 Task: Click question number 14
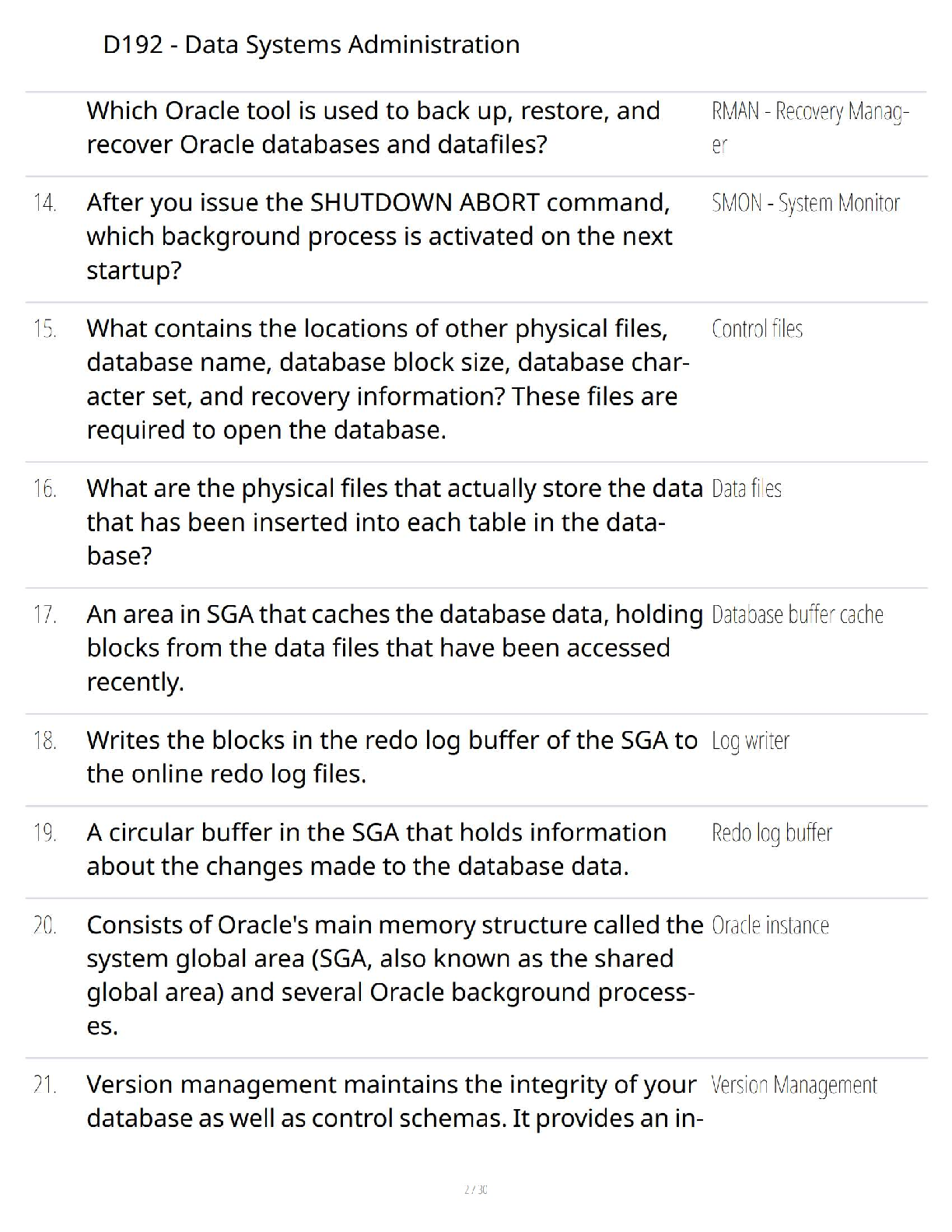(x=45, y=204)
